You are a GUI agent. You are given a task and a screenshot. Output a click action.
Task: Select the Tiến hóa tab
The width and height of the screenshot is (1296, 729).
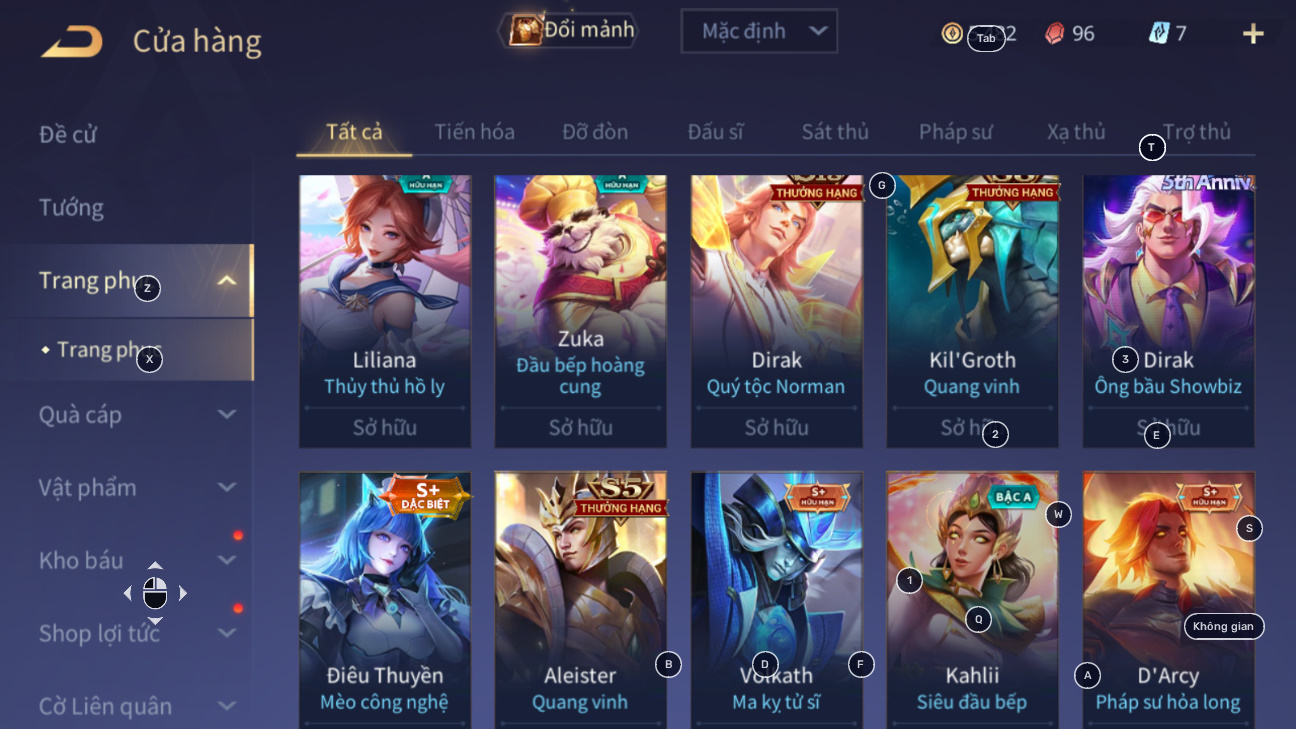click(475, 132)
